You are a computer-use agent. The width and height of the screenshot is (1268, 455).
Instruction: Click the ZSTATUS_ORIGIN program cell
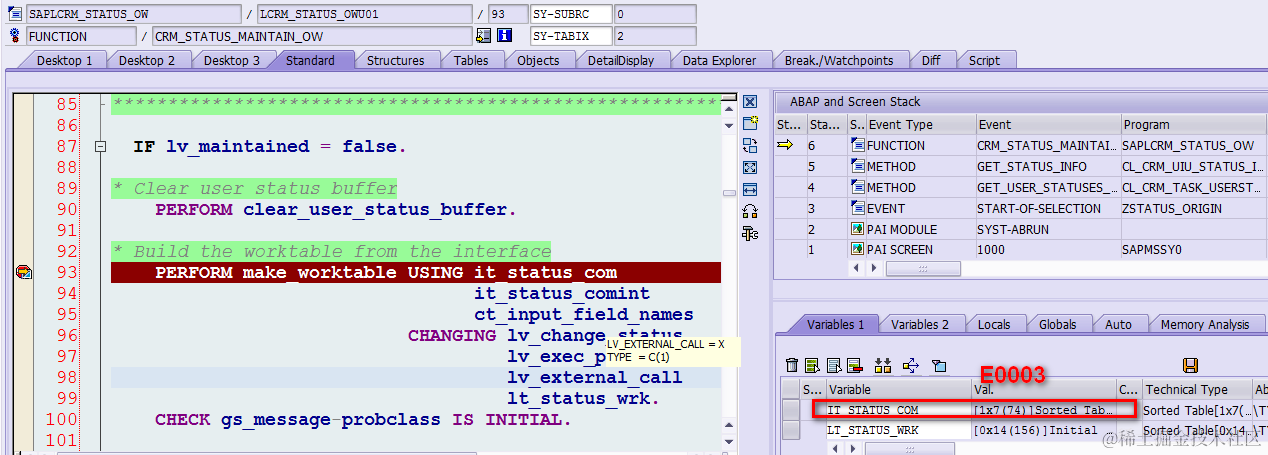coord(1193,208)
